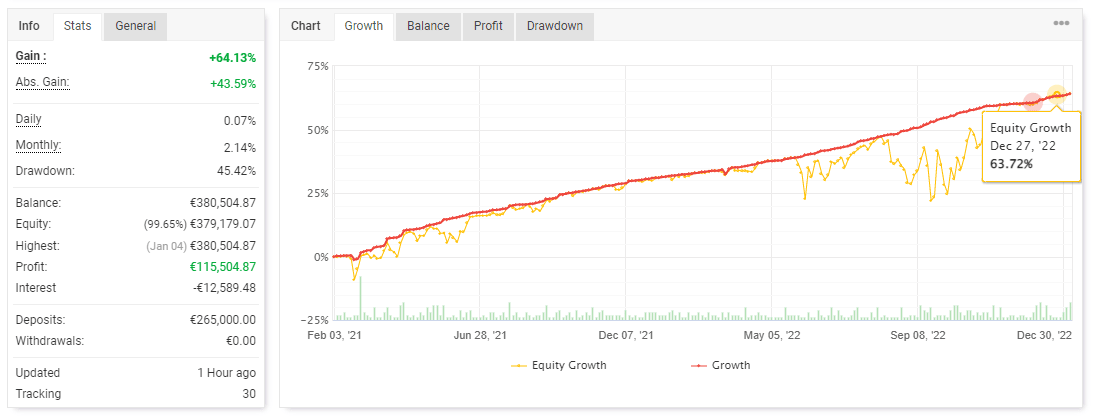Click the yellow Equity Growth legend marker
This screenshot has width=1096, height=419.
tap(520, 365)
